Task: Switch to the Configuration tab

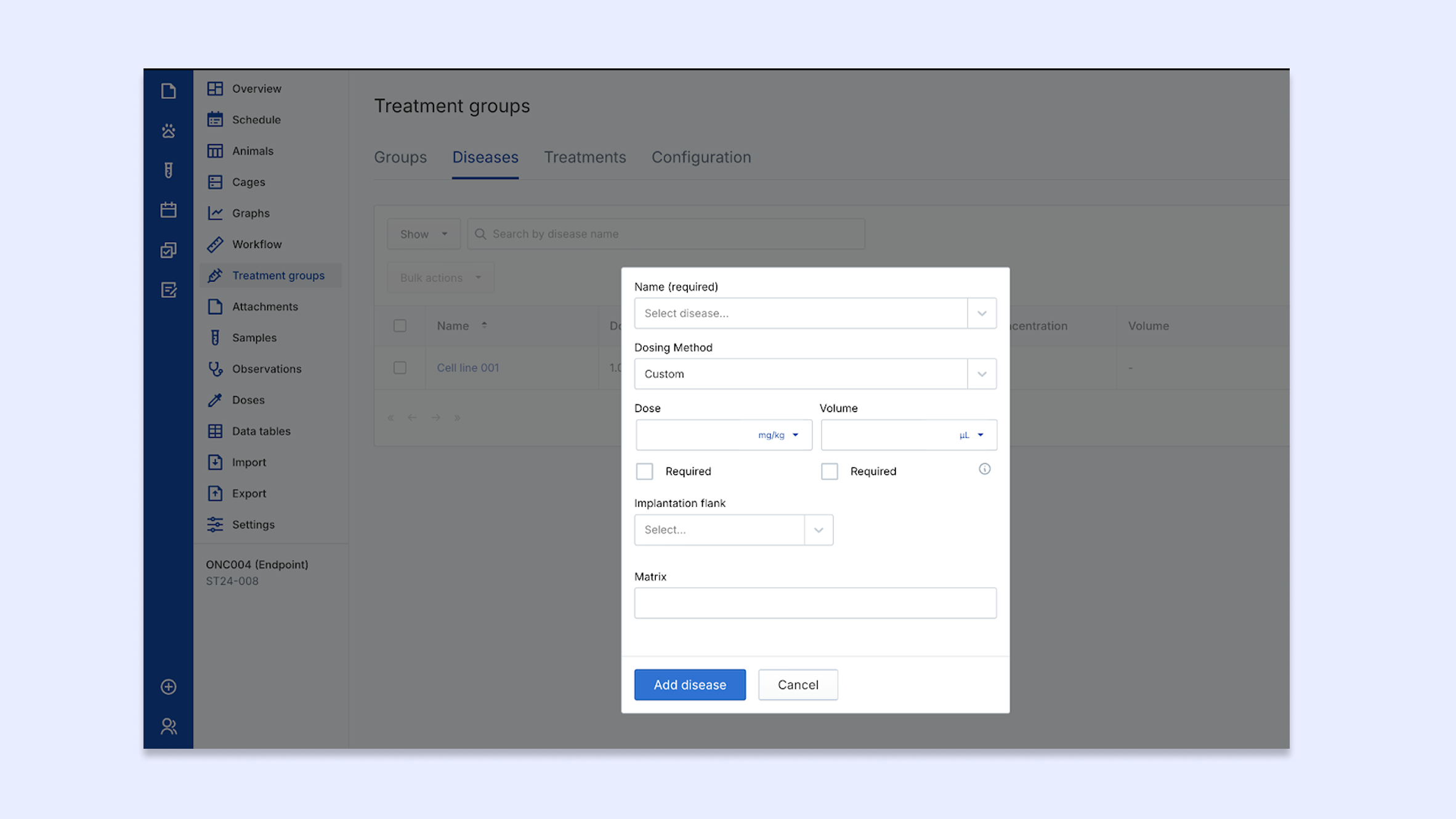Action: click(701, 157)
